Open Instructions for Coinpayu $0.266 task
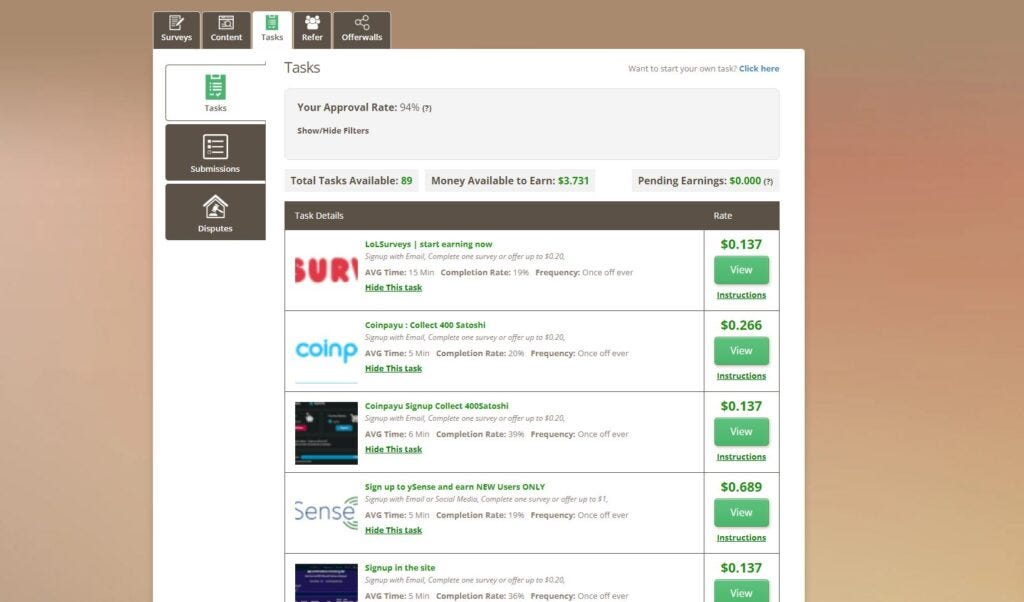The height and width of the screenshot is (602, 1024). click(741, 377)
